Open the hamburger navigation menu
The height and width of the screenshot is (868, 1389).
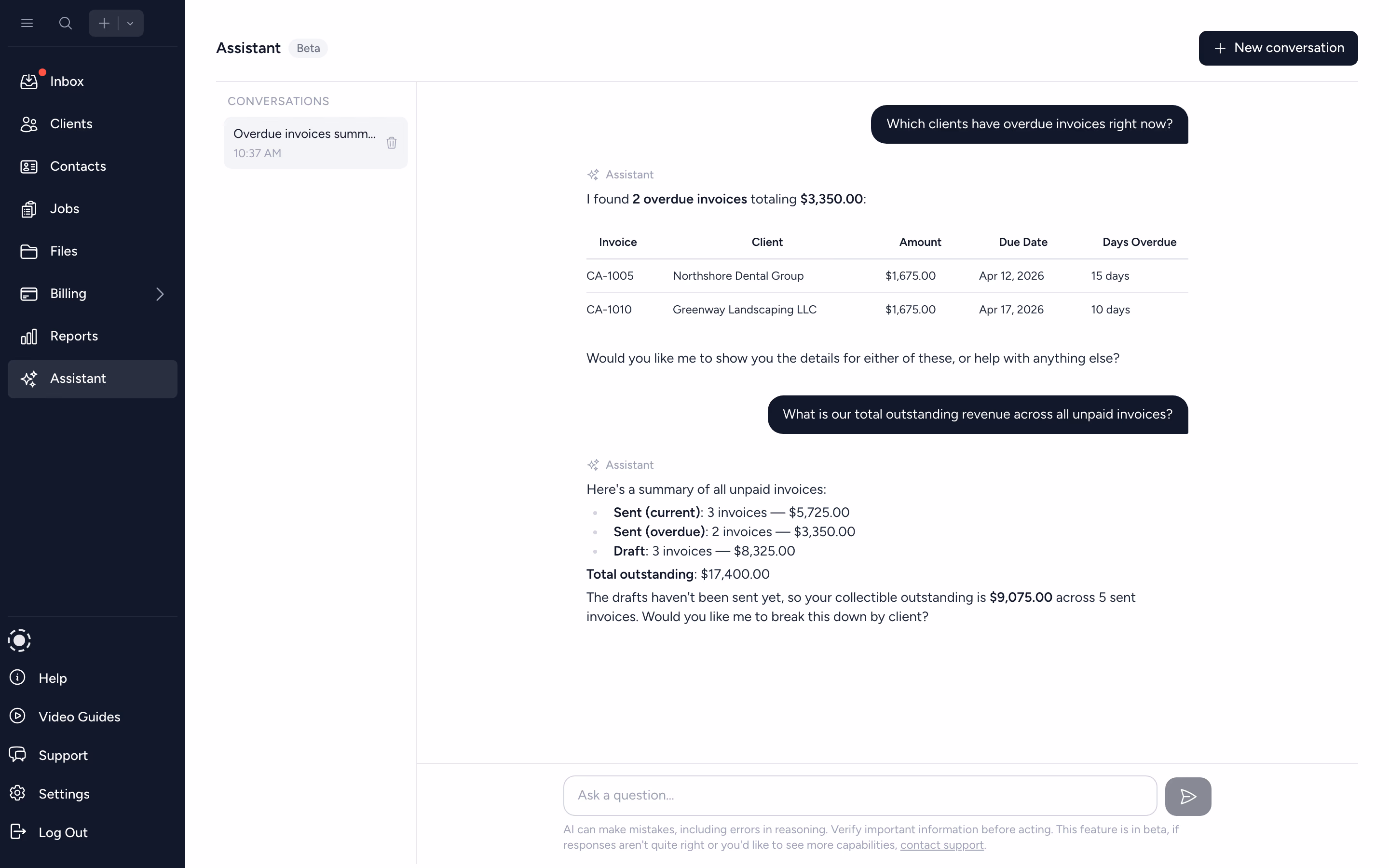click(x=27, y=23)
